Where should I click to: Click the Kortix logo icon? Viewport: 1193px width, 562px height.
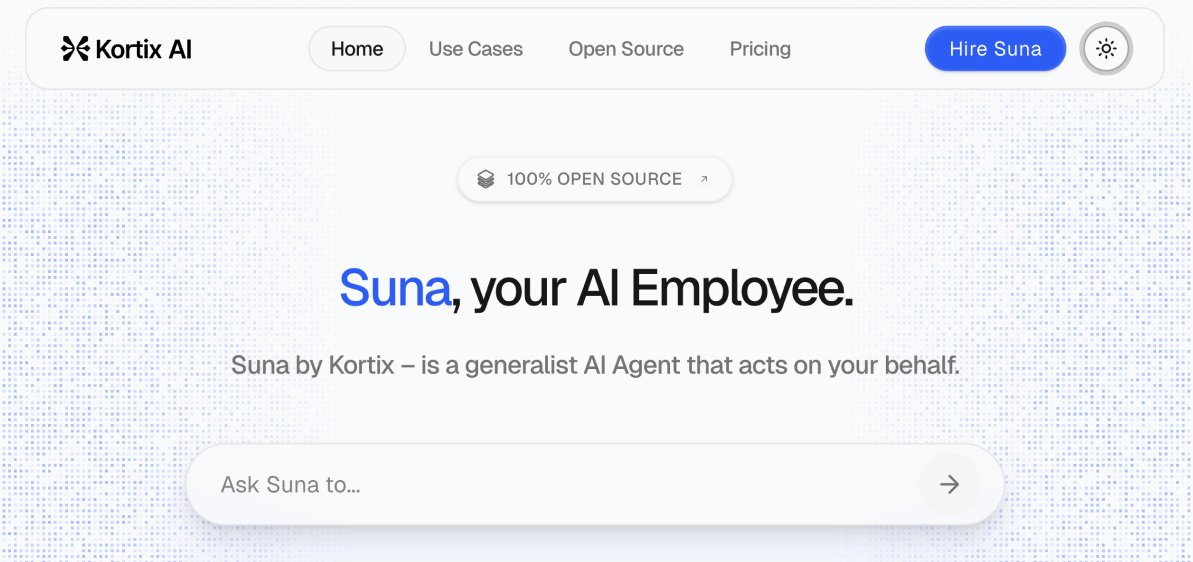[x=75, y=49]
